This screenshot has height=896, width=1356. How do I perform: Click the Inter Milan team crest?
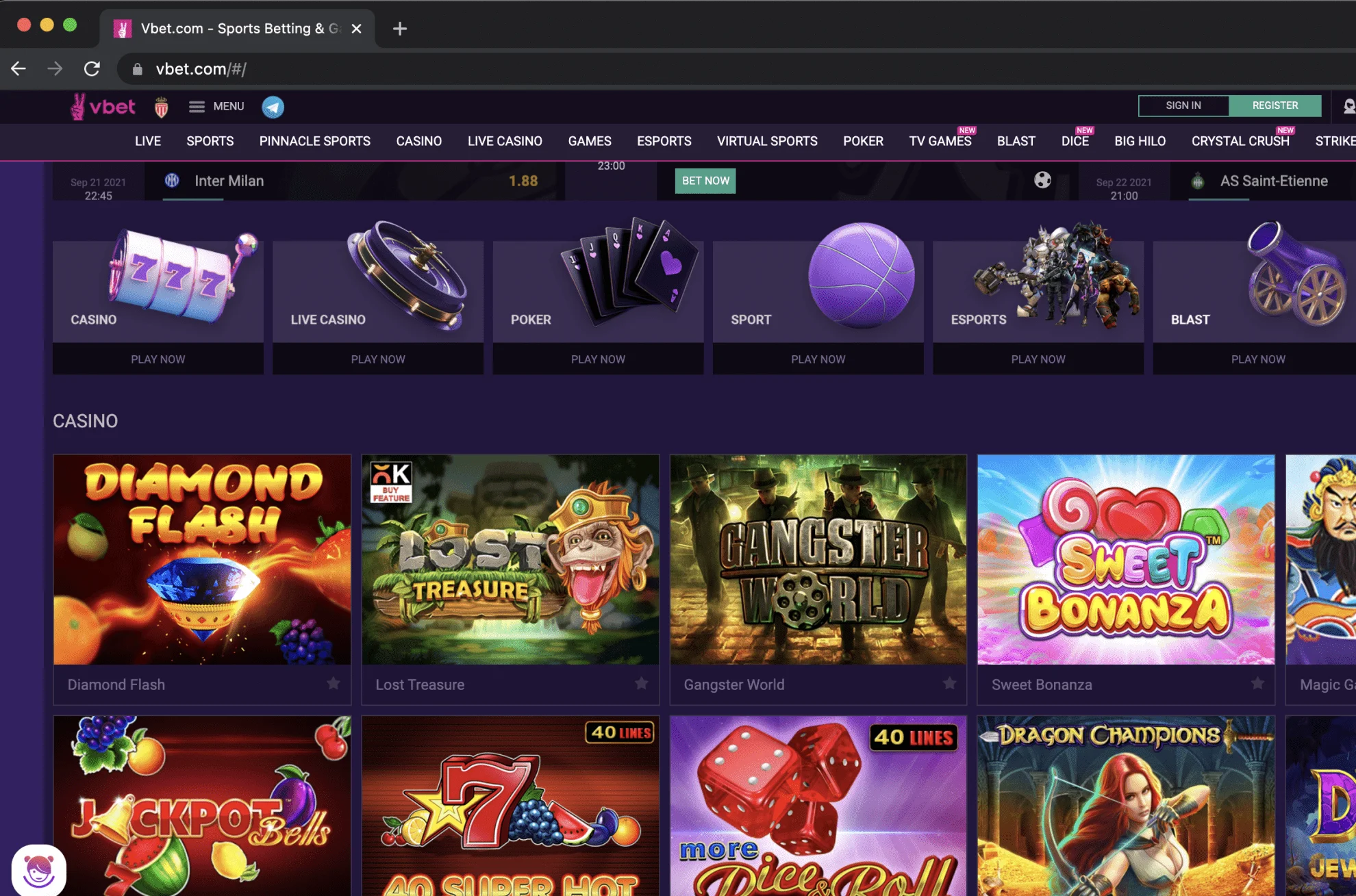[x=172, y=180]
